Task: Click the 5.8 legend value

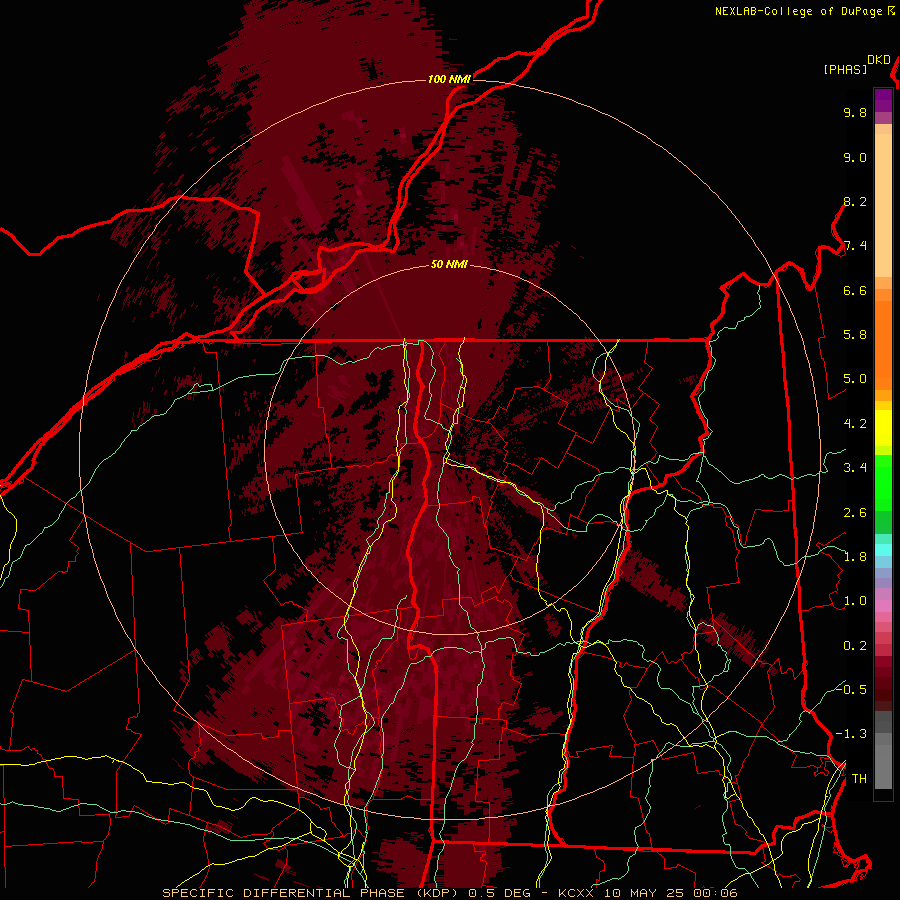Action: coord(855,335)
